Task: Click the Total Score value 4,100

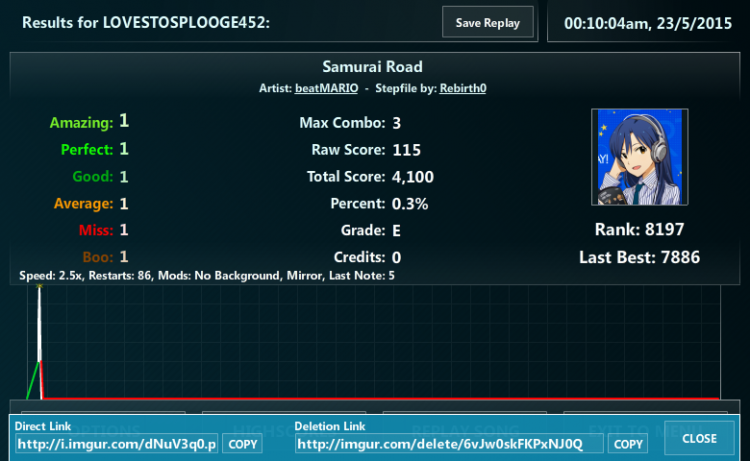Action: pyautogui.click(x=412, y=177)
